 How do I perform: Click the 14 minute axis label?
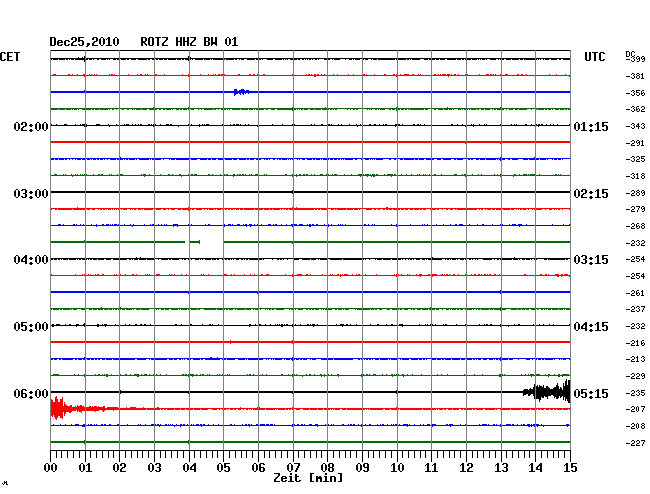coord(536,468)
